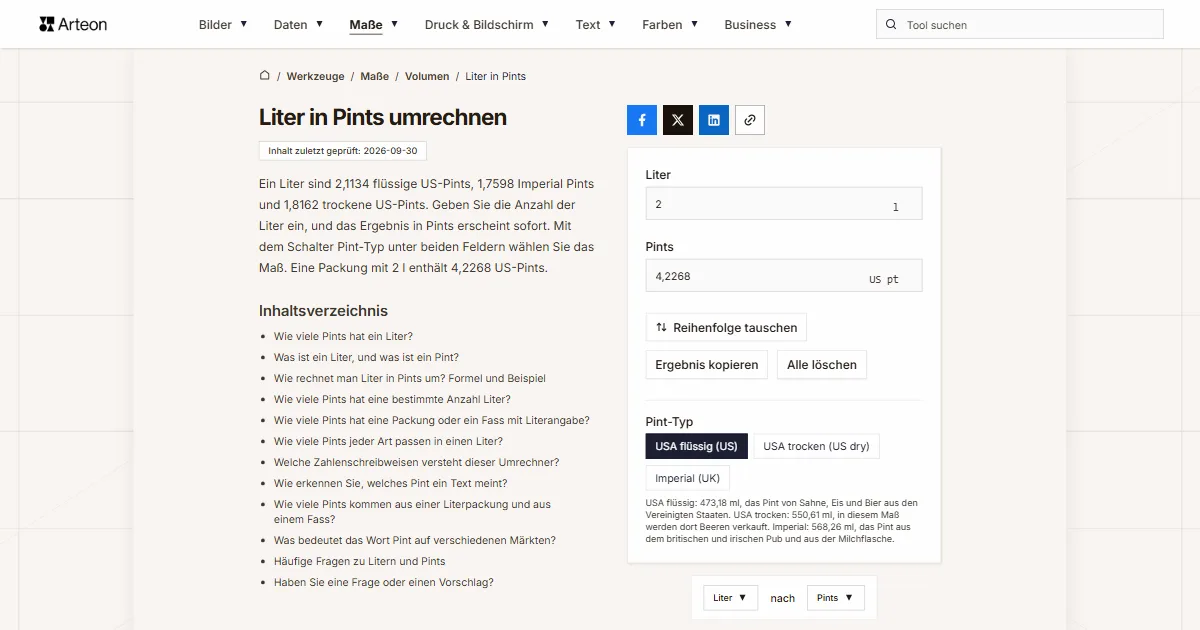Image resolution: width=1200 pixels, height=630 pixels.
Task: Go to home via breadcrumb house icon
Action: (265, 76)
